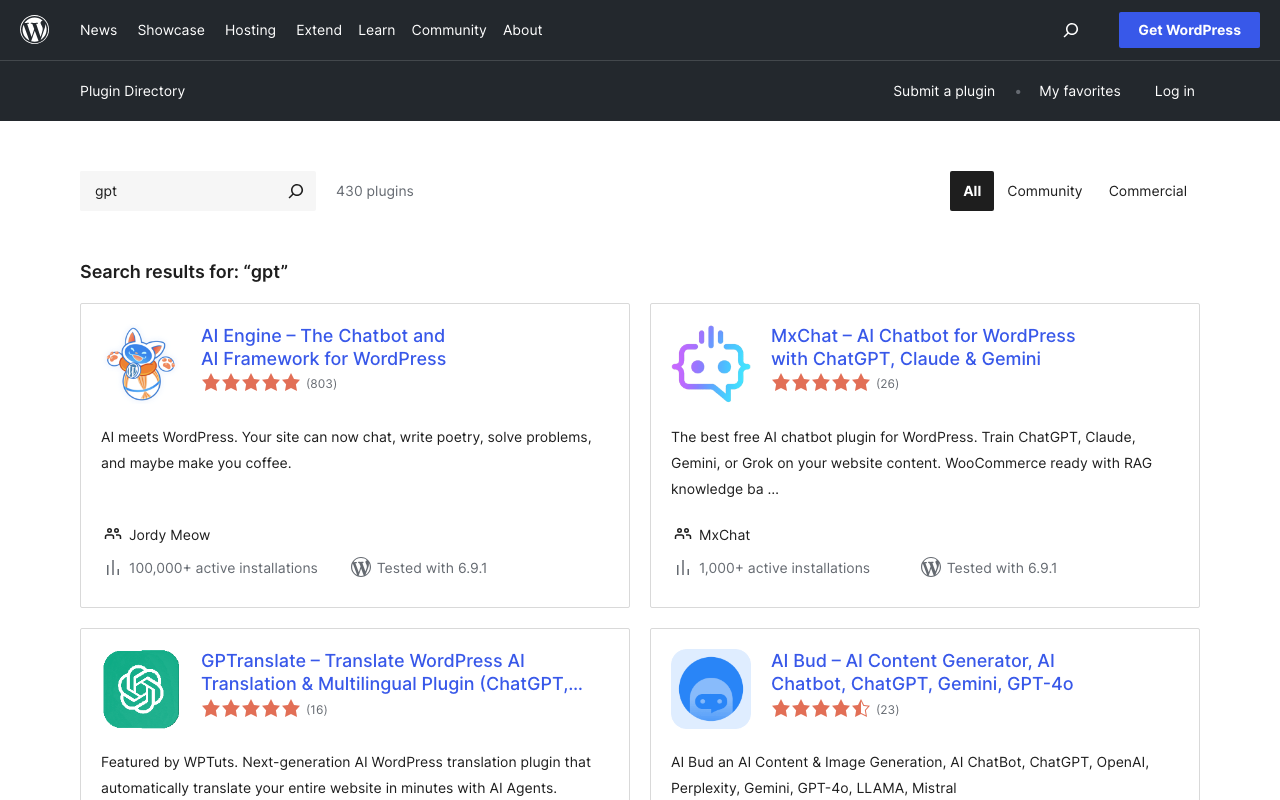Open the AI Bud plugin title link
The image size is (1280, 800).
click(x=922, y=672)
